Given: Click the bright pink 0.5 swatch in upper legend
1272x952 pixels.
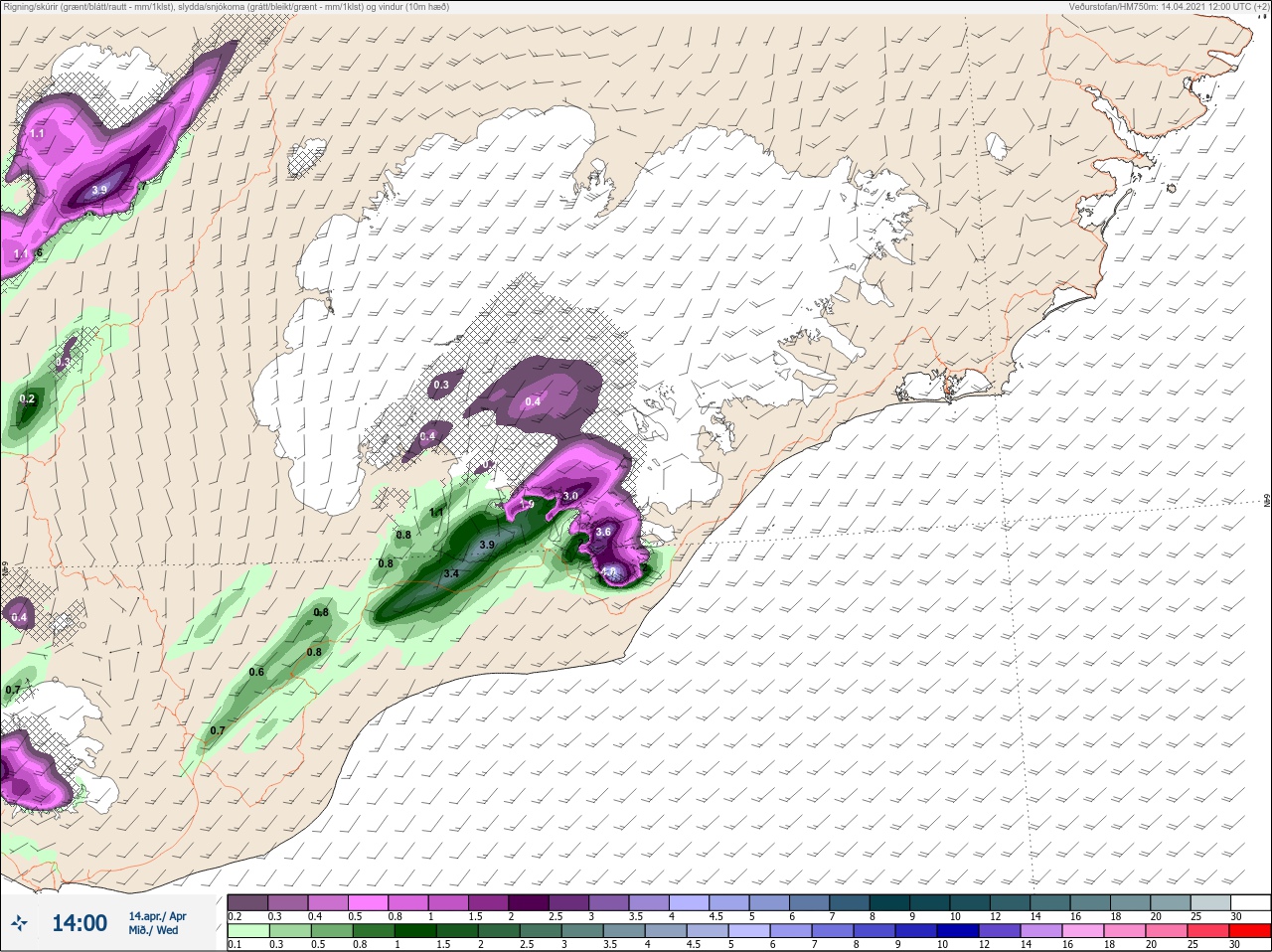Looking at the screenshot, I should click(x=368, y=902).
